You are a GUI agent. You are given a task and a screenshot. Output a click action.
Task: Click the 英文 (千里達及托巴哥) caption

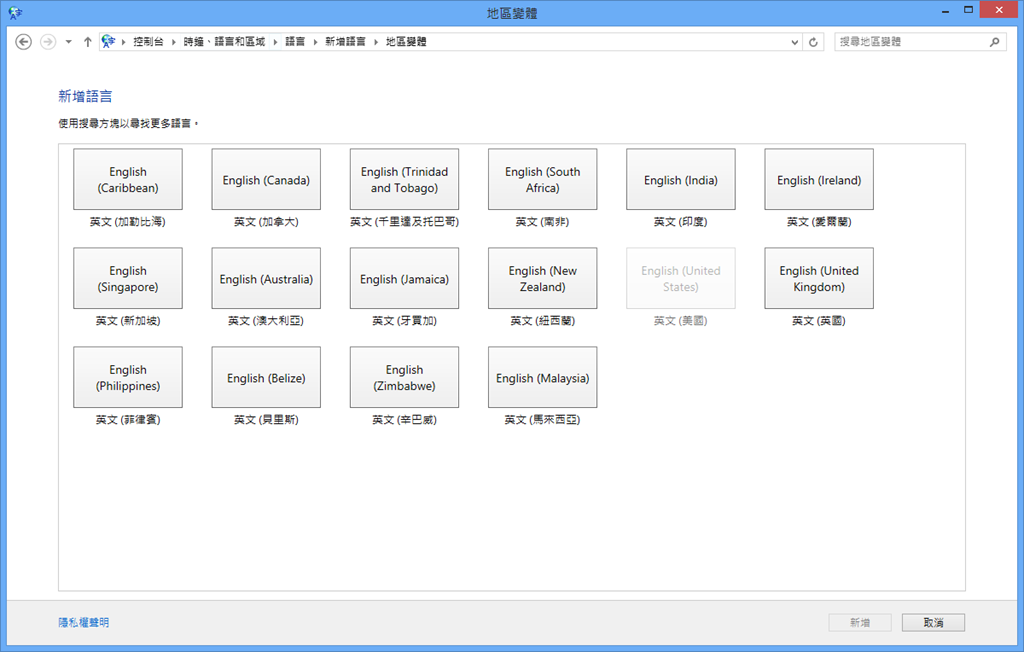[404, 222]
